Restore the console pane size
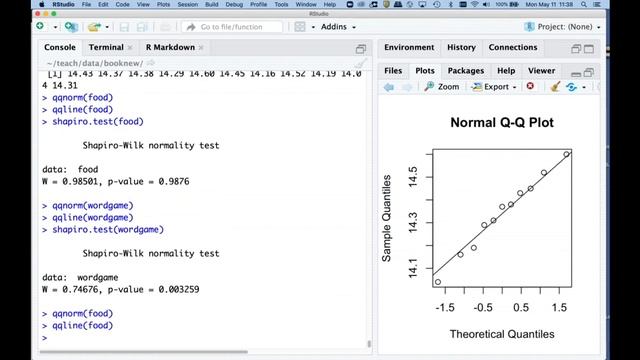 coord(360,49)
